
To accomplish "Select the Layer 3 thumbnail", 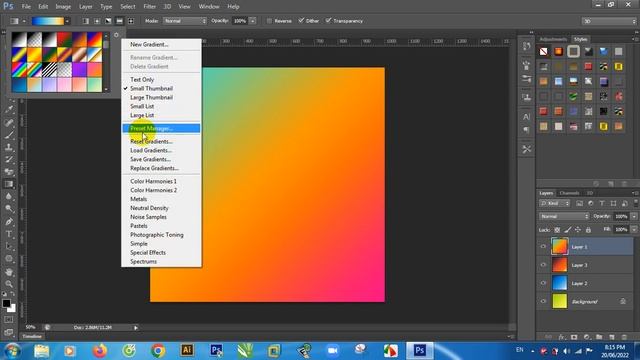I will 560,265.
